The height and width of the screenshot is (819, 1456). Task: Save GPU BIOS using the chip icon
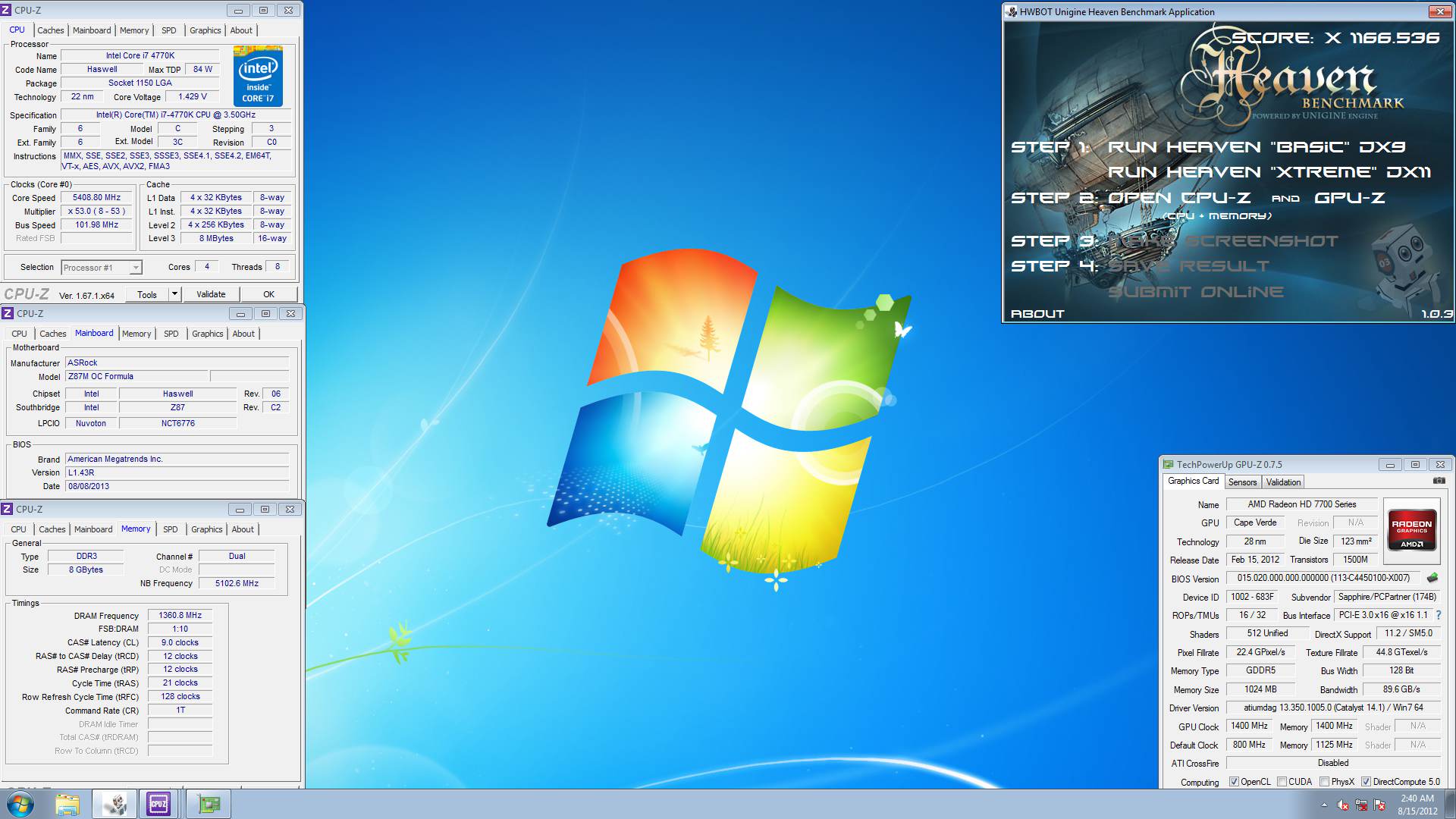tap(1432, 578)
